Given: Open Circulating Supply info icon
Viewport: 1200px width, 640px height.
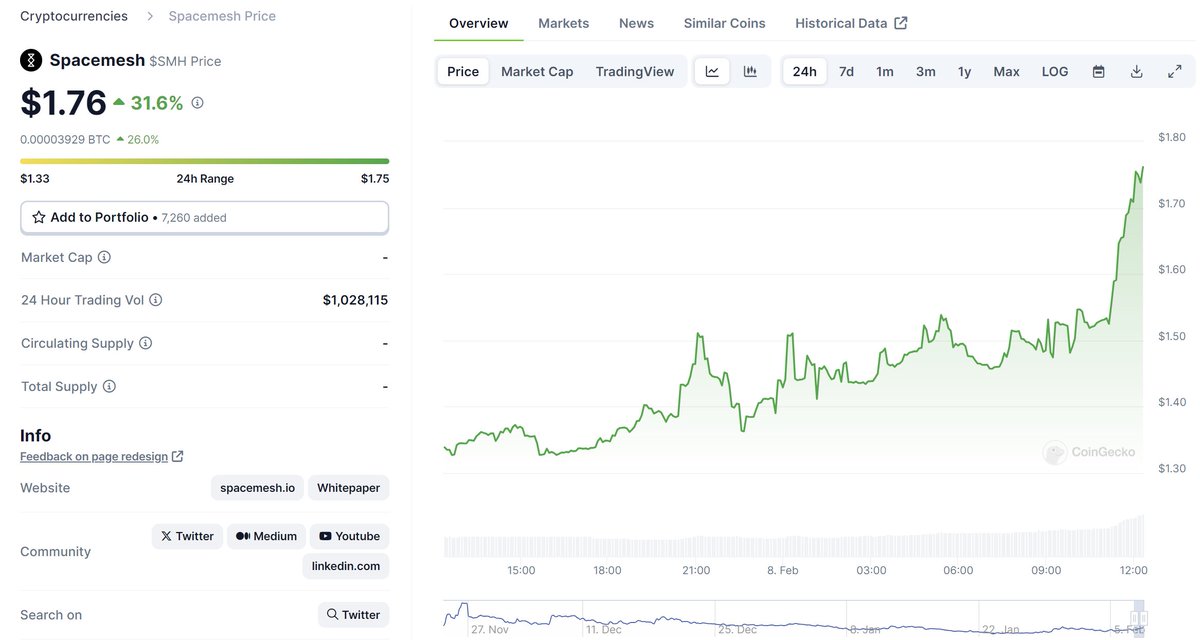Looking at the screenshot, I should pos(145,343).
